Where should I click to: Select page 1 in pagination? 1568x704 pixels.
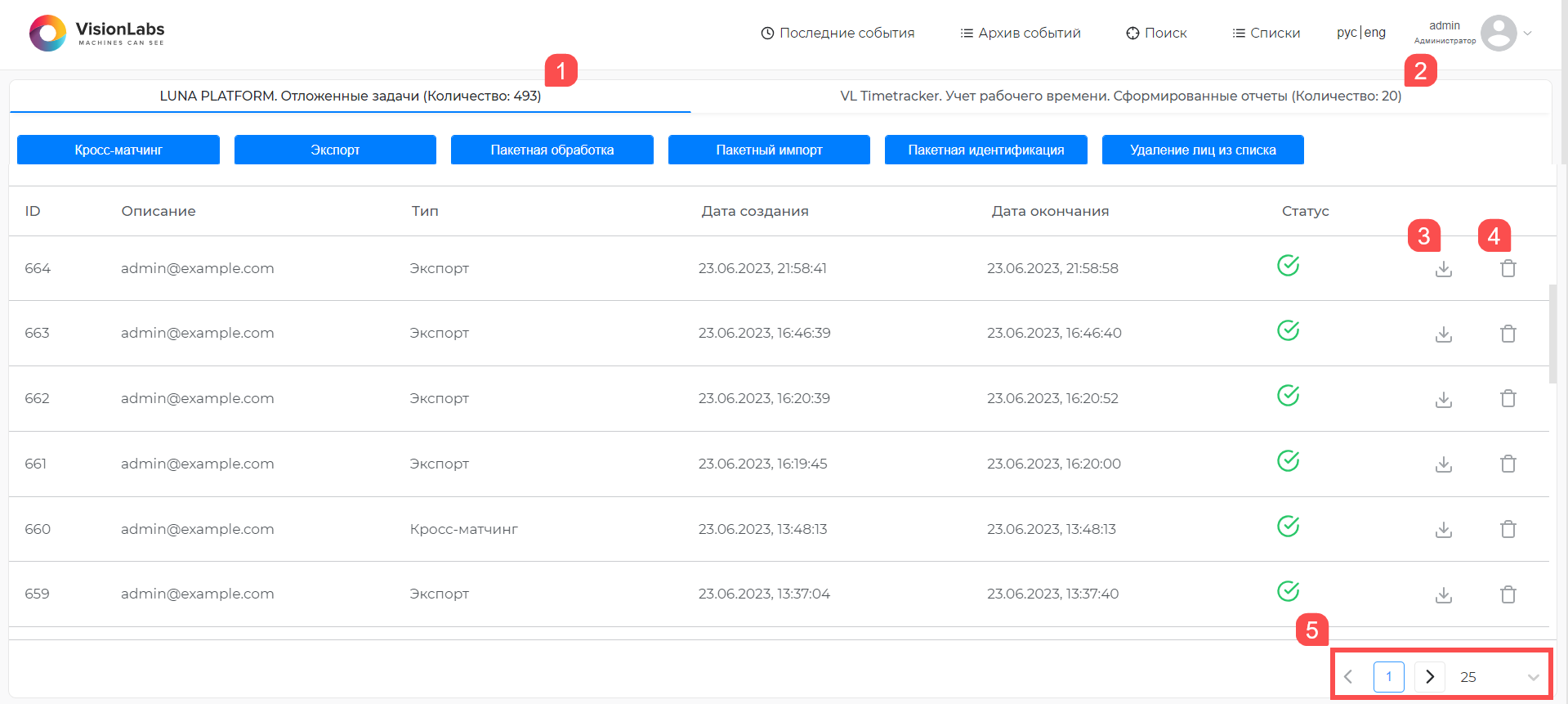(1389, 677)
